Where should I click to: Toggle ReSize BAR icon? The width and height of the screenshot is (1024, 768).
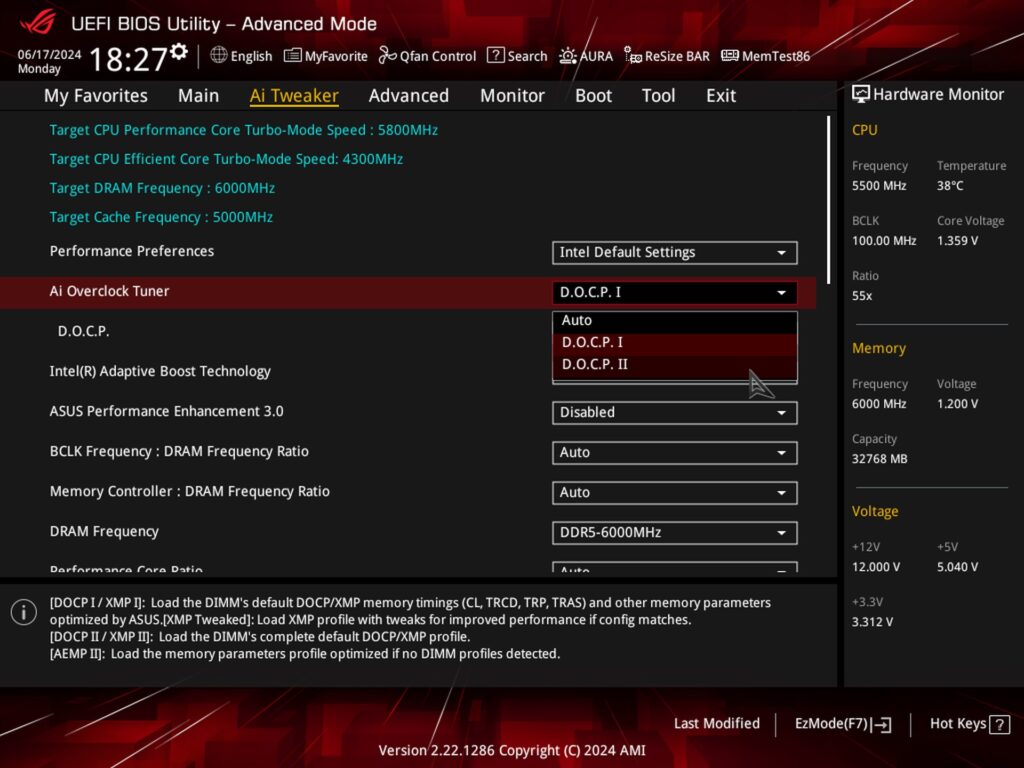633,56
